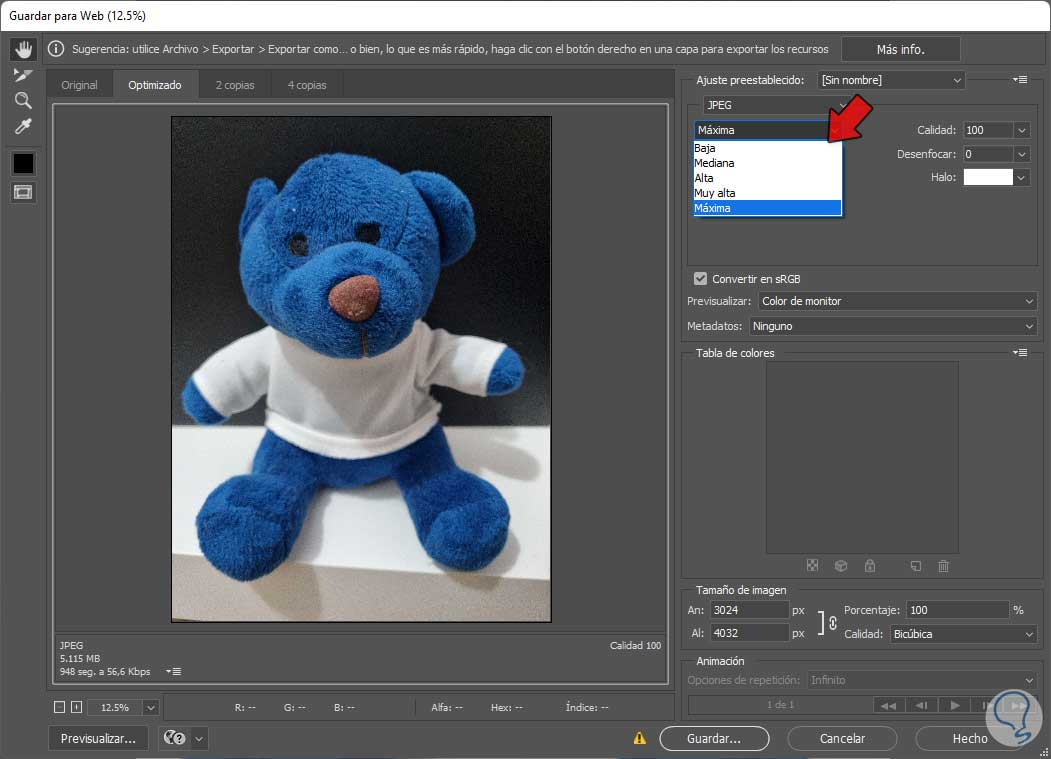Click the lock color icon

(869, 566)
